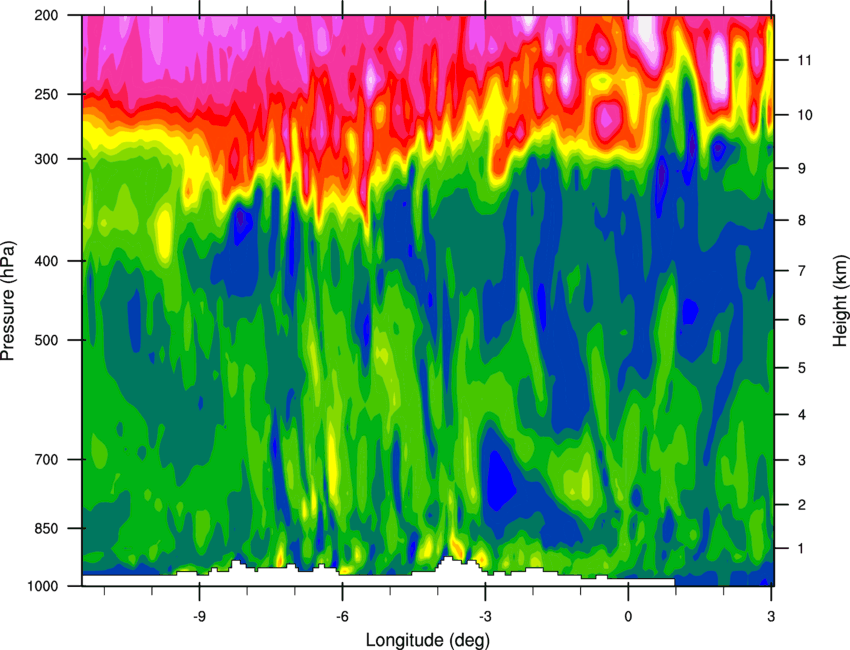This screenshot has height=650, width=850.
Task: Pick the 4 km height label
Action: (801, 415)
